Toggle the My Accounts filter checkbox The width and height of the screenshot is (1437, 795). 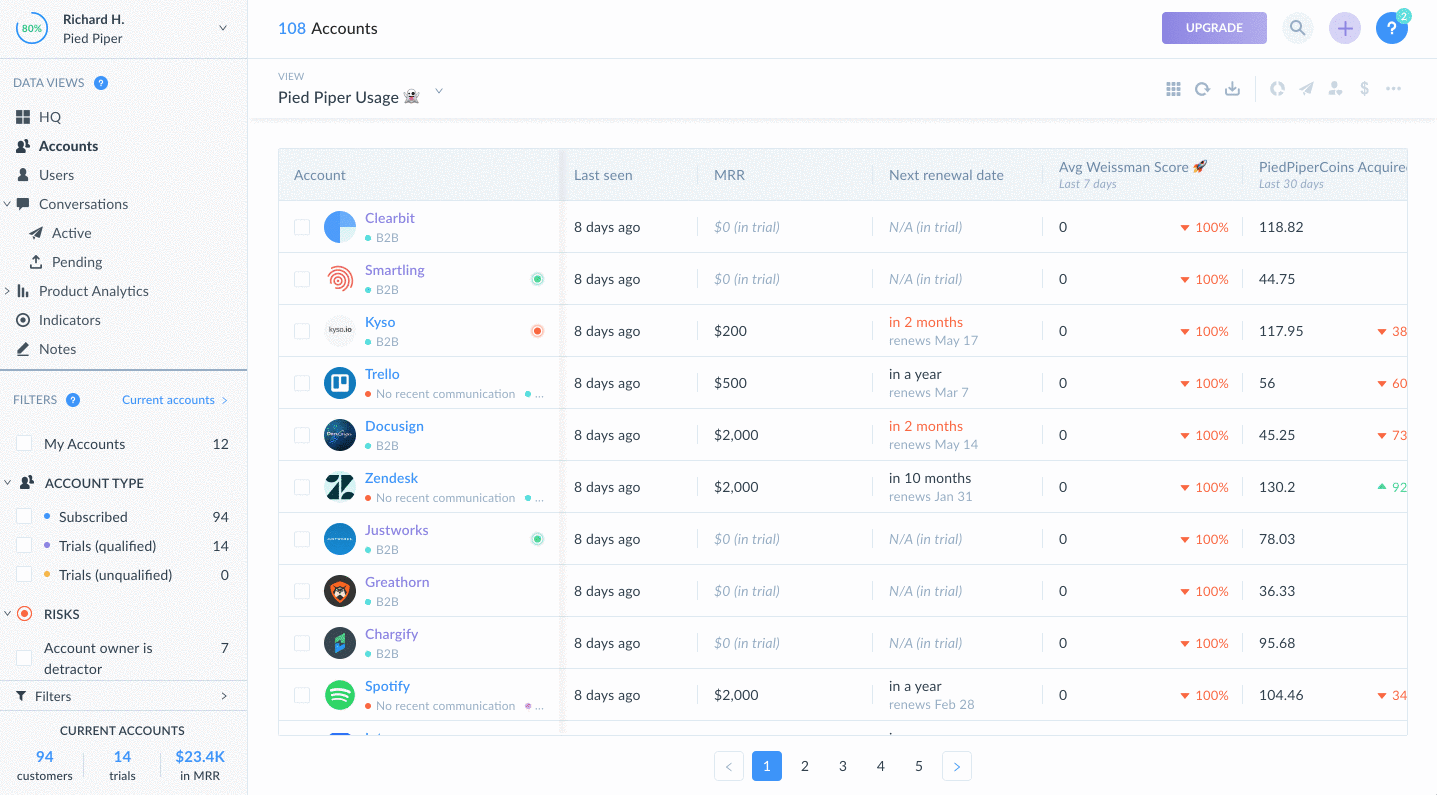coord(24,444)
